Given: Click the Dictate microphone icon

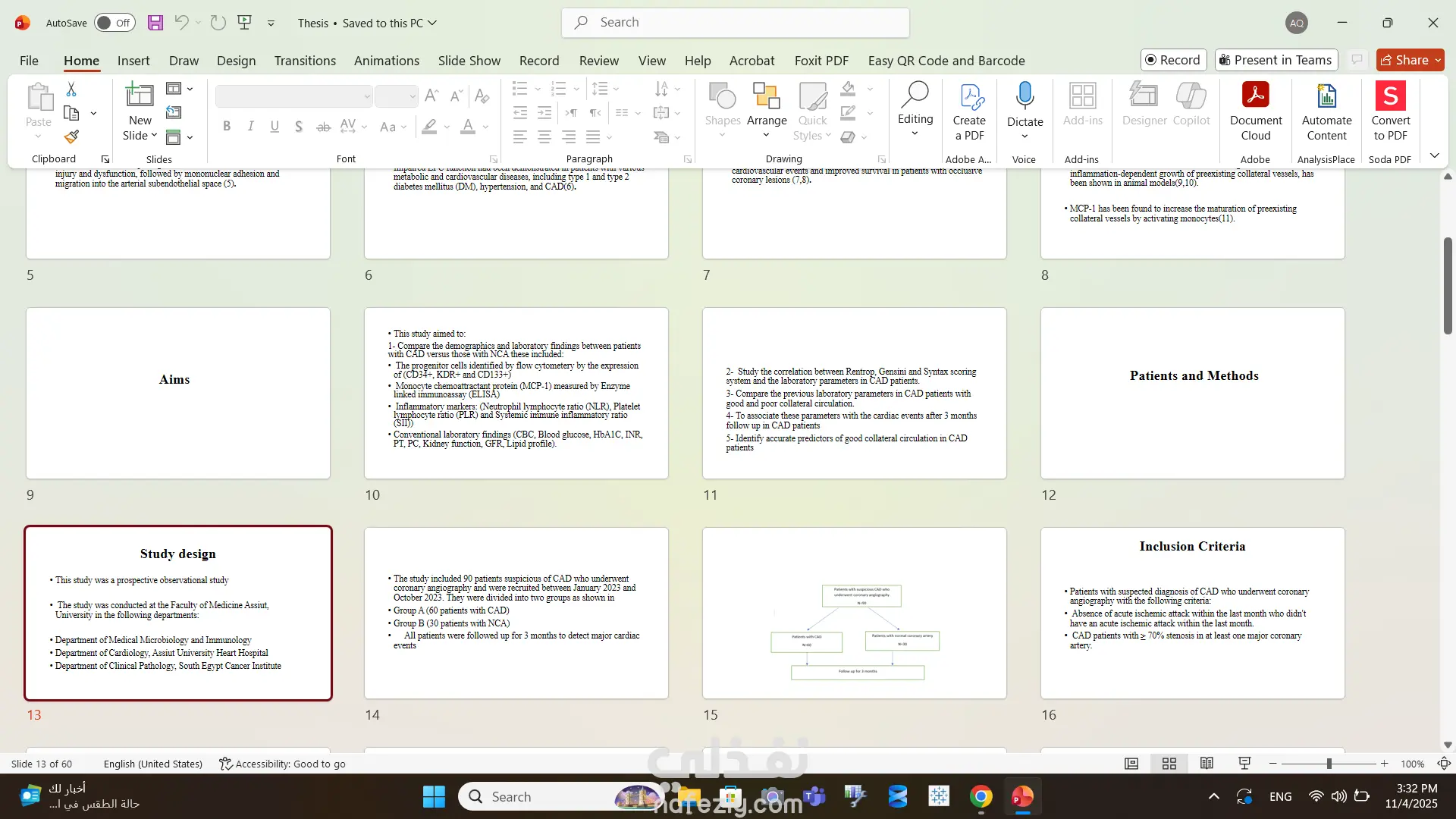Looking at the screenshot, I should pos(1025,96).
